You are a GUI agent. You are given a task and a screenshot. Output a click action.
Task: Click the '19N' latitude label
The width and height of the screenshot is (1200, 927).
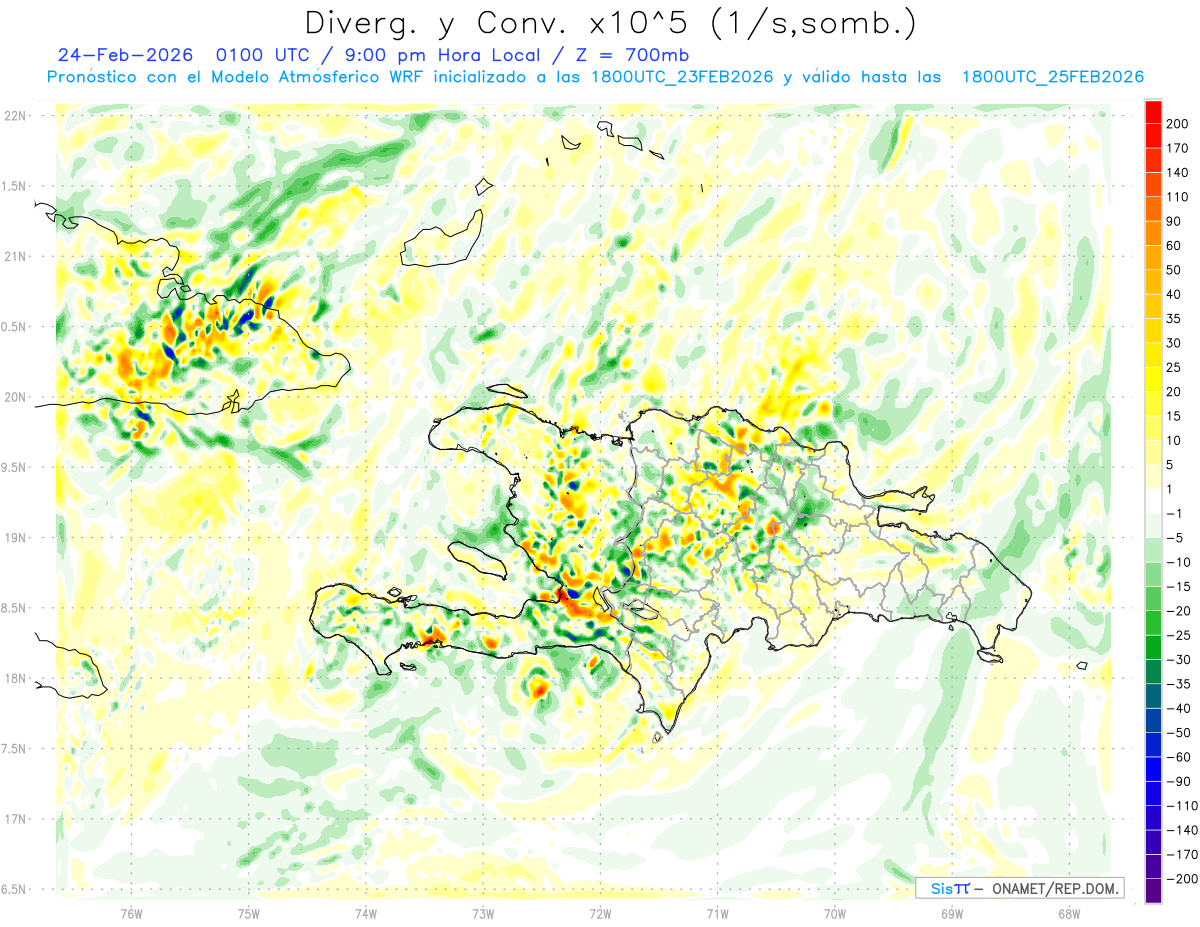coord(14,537)
